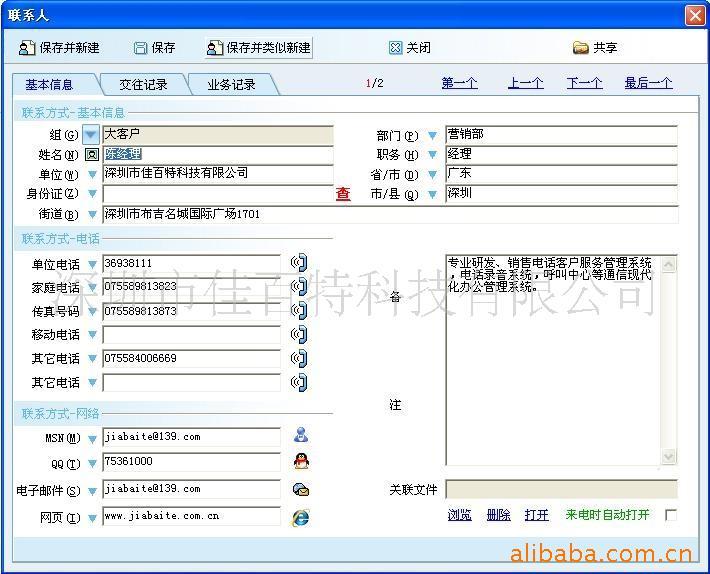Click the 身份证 input field
Image resolution: width=710 pixels, height=574 pixels.
pyautogui.click(x=218, y=194)
